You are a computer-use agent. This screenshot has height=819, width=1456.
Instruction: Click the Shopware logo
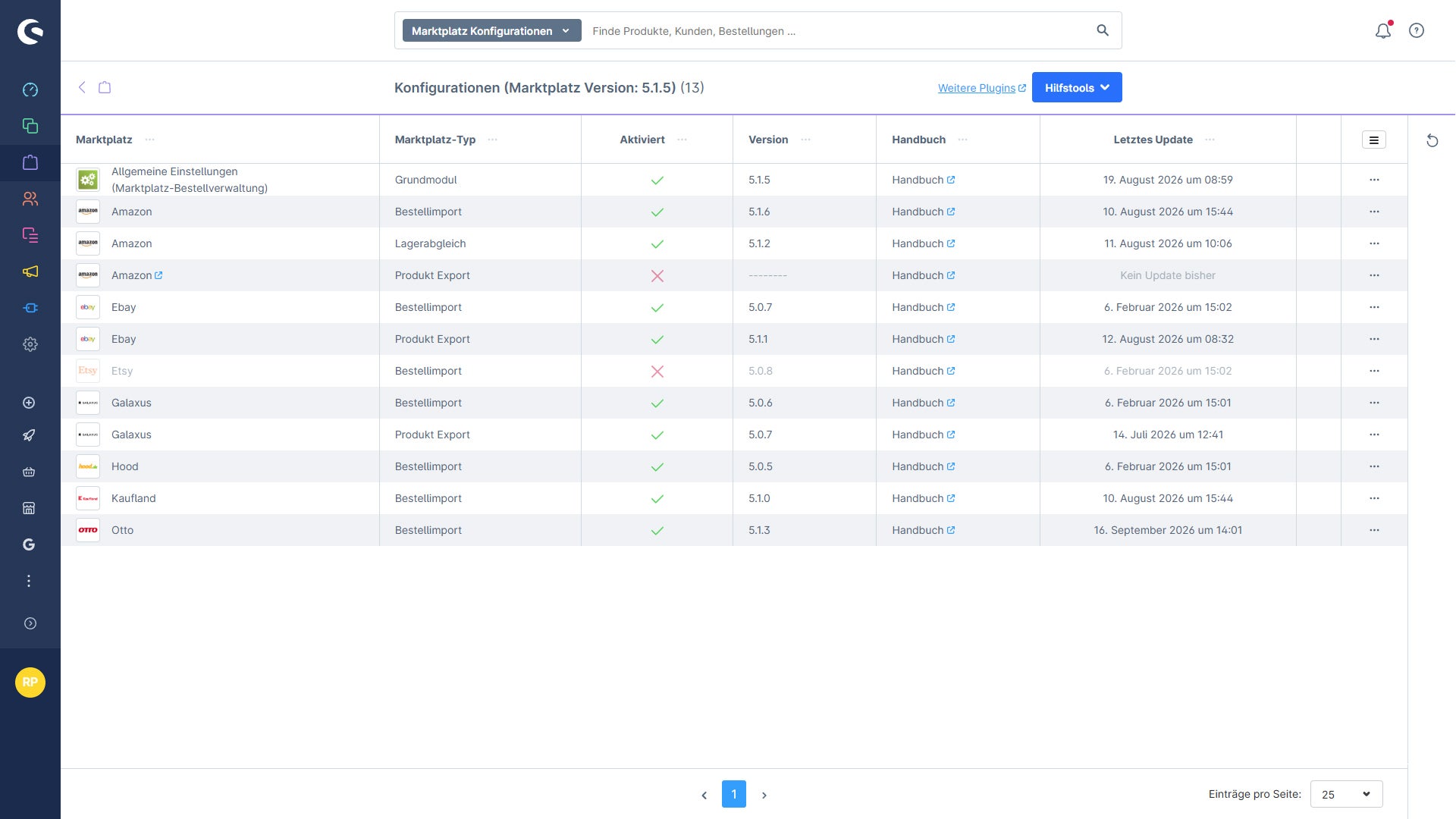(x=30, y=31)
